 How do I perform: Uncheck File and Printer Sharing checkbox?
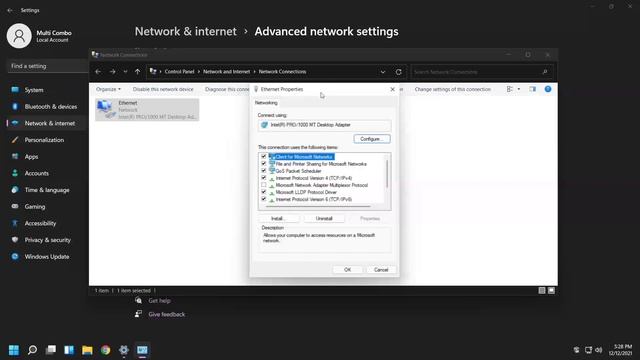coord(264,163)
